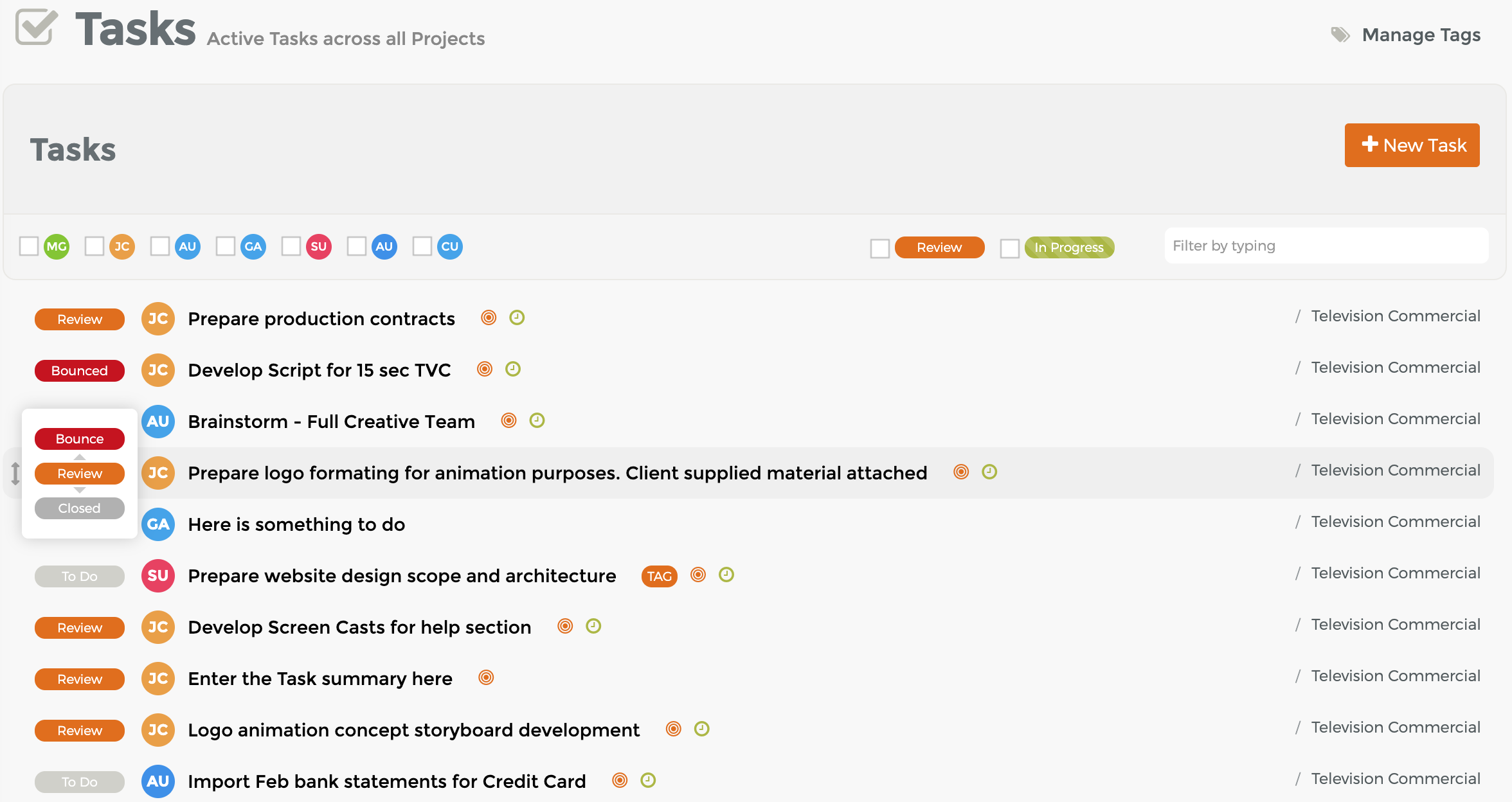Open status dropdown on Prepare production contracts
This screenshot has height=802, width=1512.
tap(80, 319)
